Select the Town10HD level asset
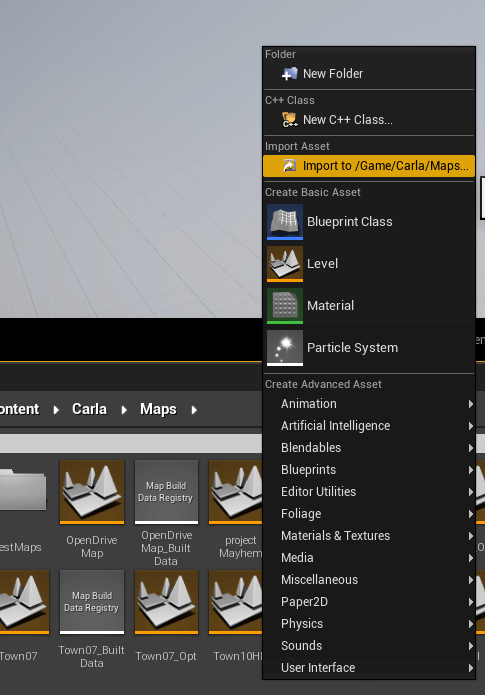This screenshot has height=695, width=485. [236, 602]
